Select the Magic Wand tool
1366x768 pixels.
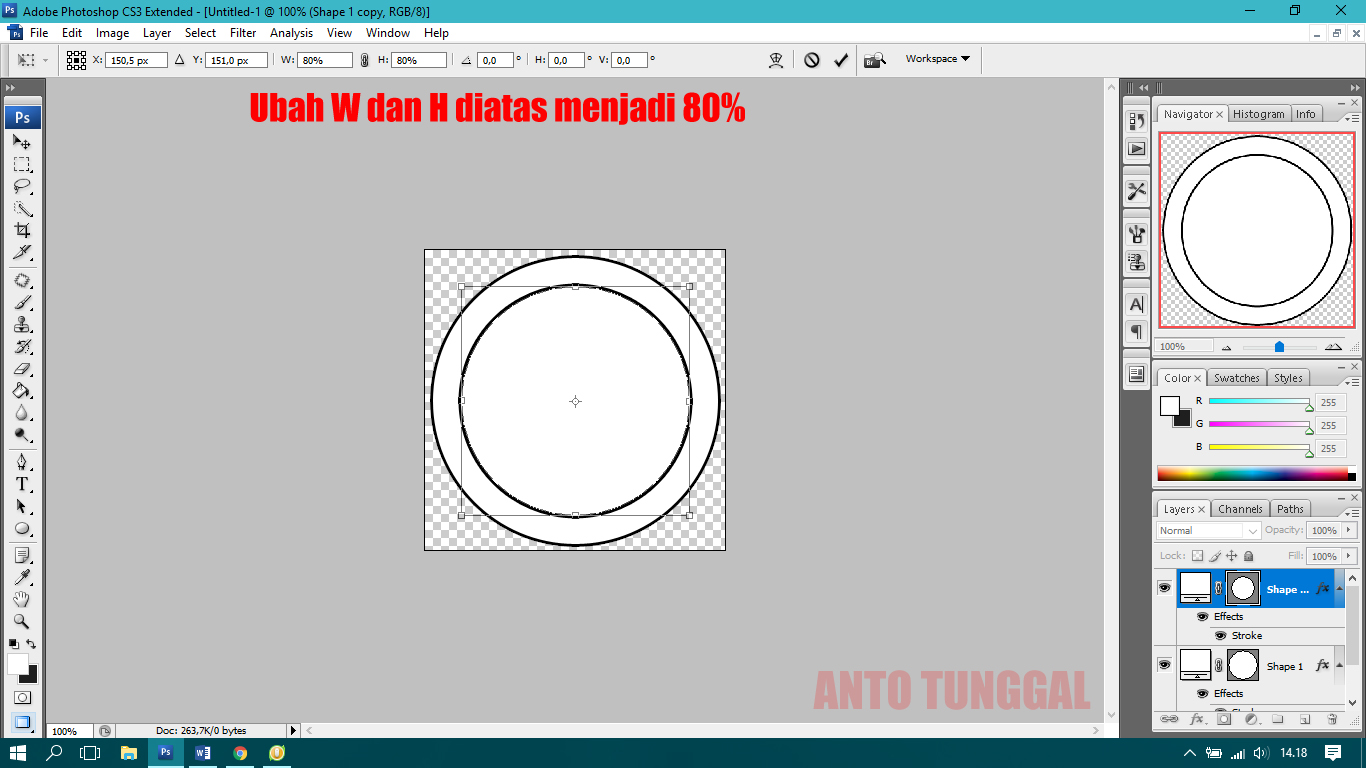pos(22,209)
